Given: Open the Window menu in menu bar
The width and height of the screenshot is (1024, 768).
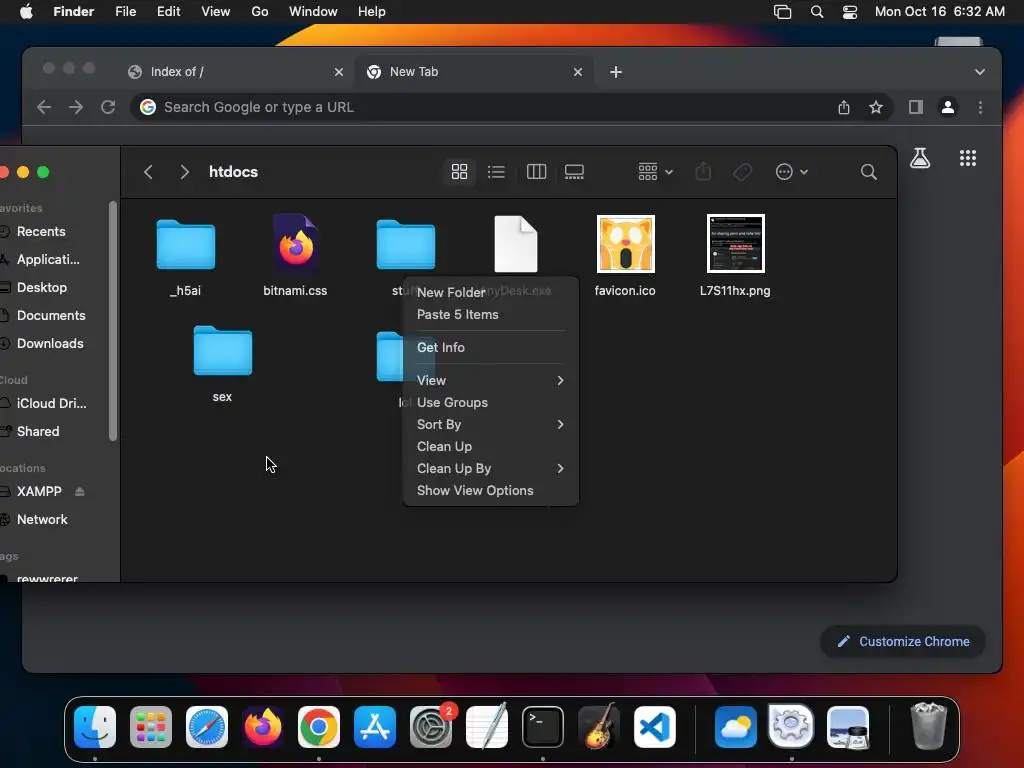Looking at the screenshot, I should click(313, 12).
